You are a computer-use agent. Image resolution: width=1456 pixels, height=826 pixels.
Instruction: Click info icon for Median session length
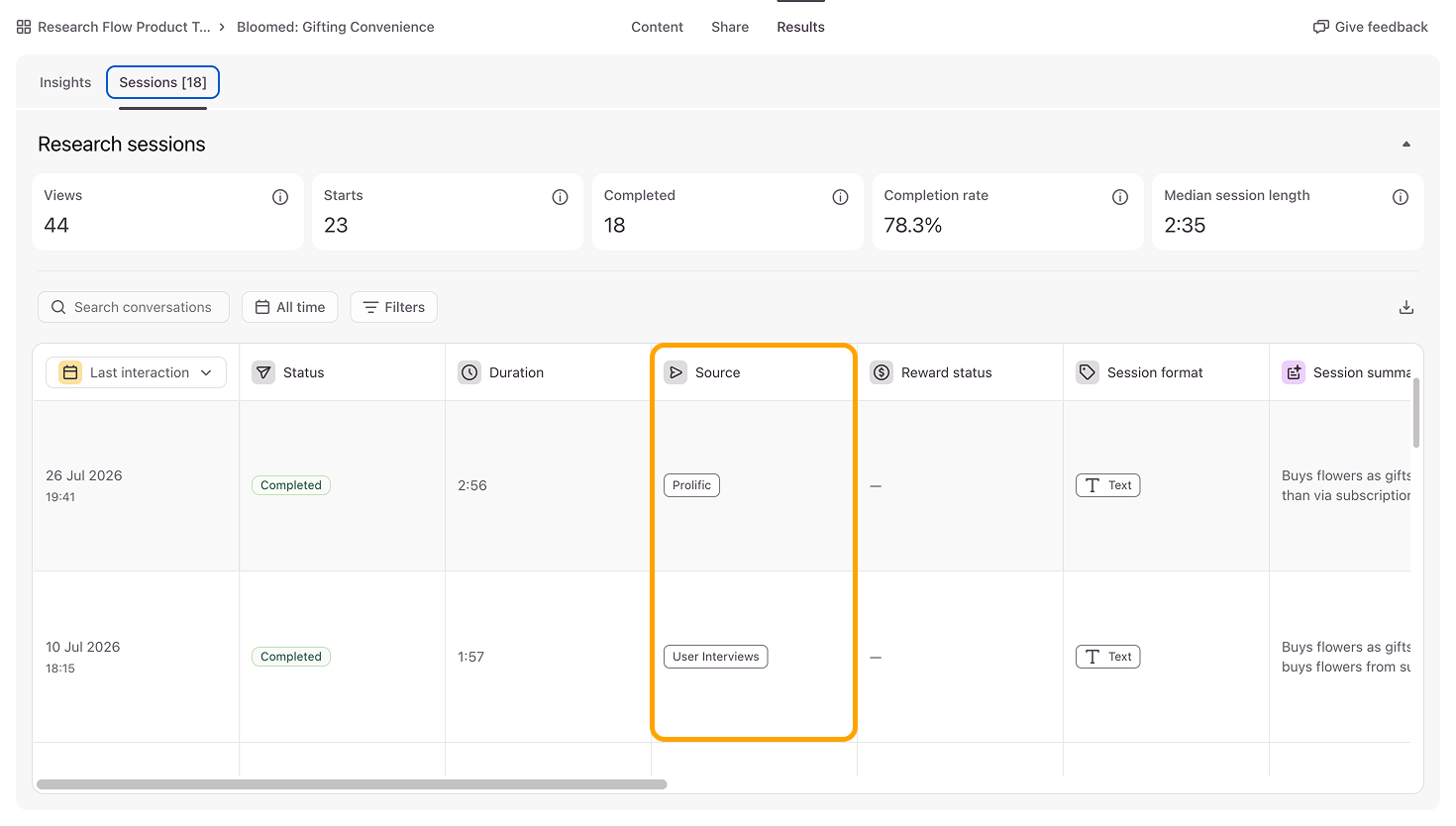1401,197
